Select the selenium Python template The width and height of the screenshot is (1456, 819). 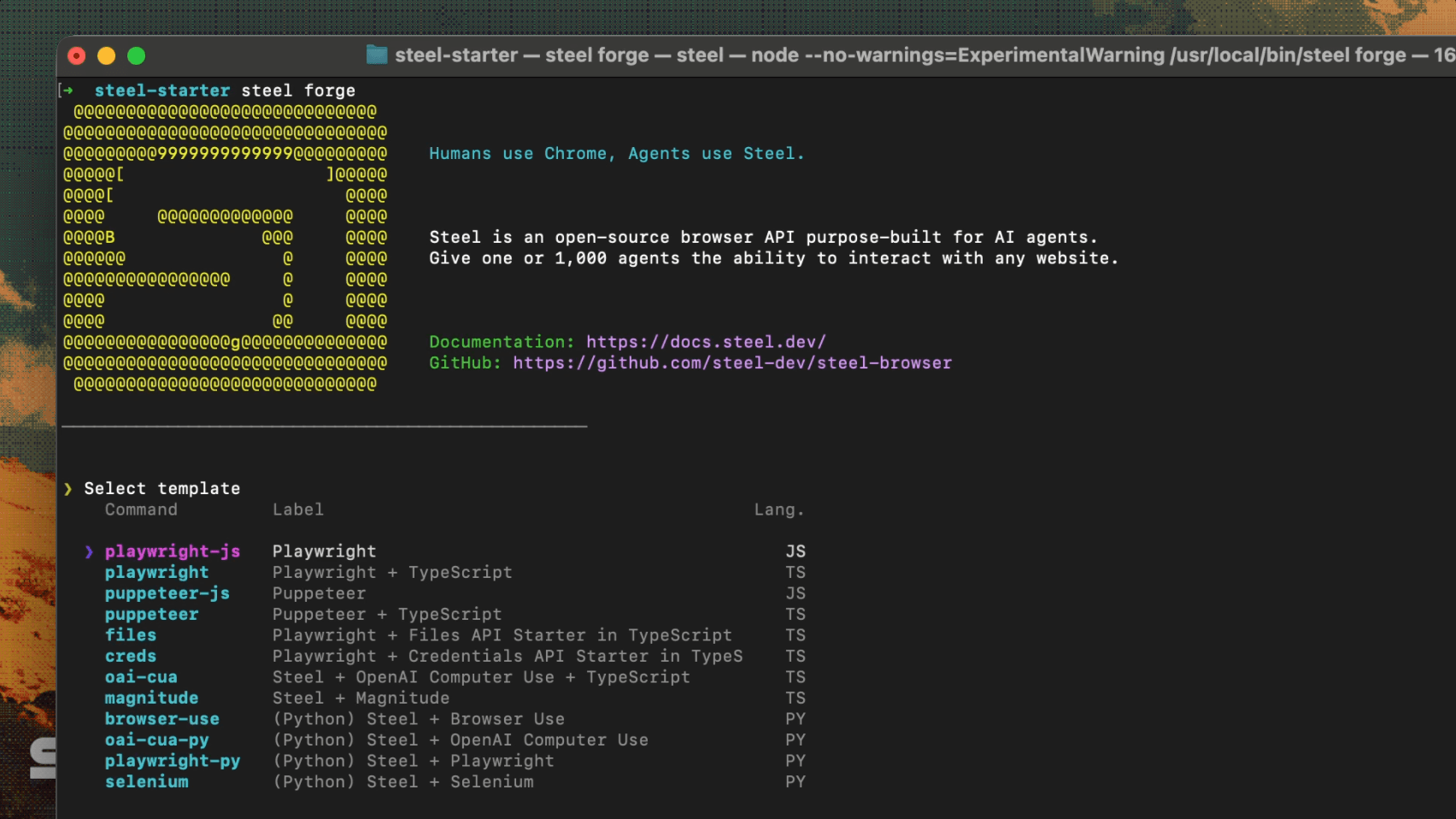146,782
